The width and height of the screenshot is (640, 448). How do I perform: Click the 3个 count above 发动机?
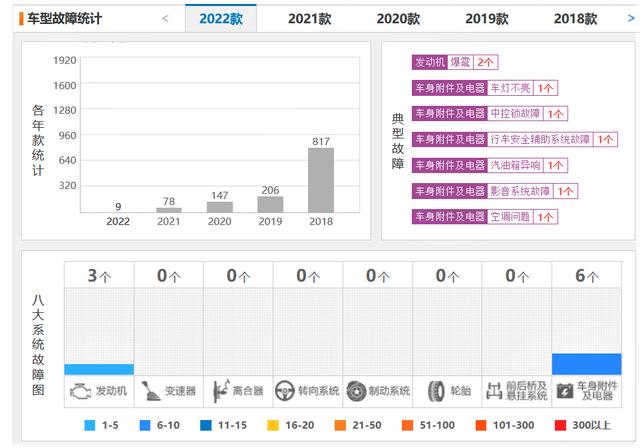(x=99, y=276)
